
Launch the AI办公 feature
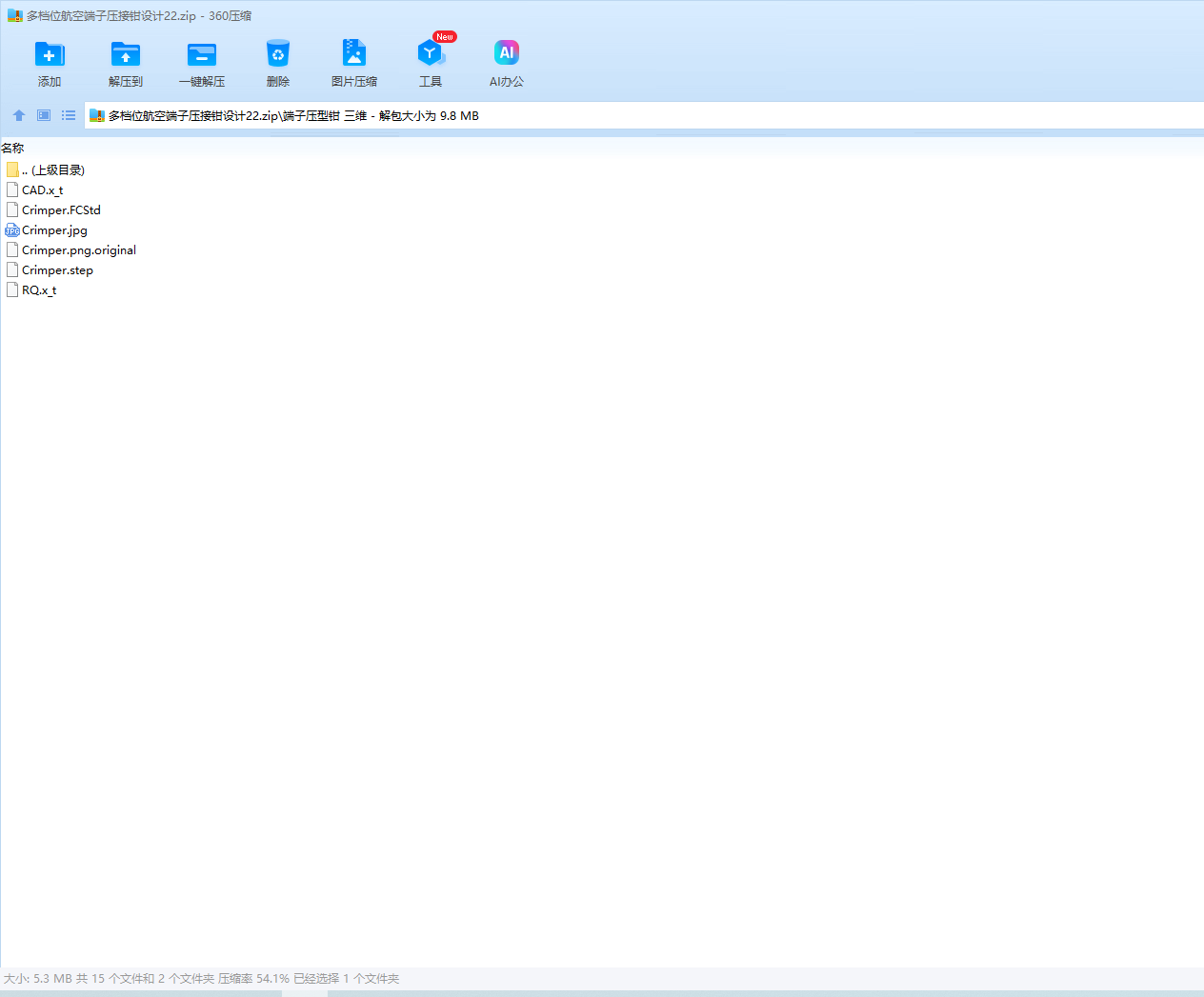click(x=507, y=64)
